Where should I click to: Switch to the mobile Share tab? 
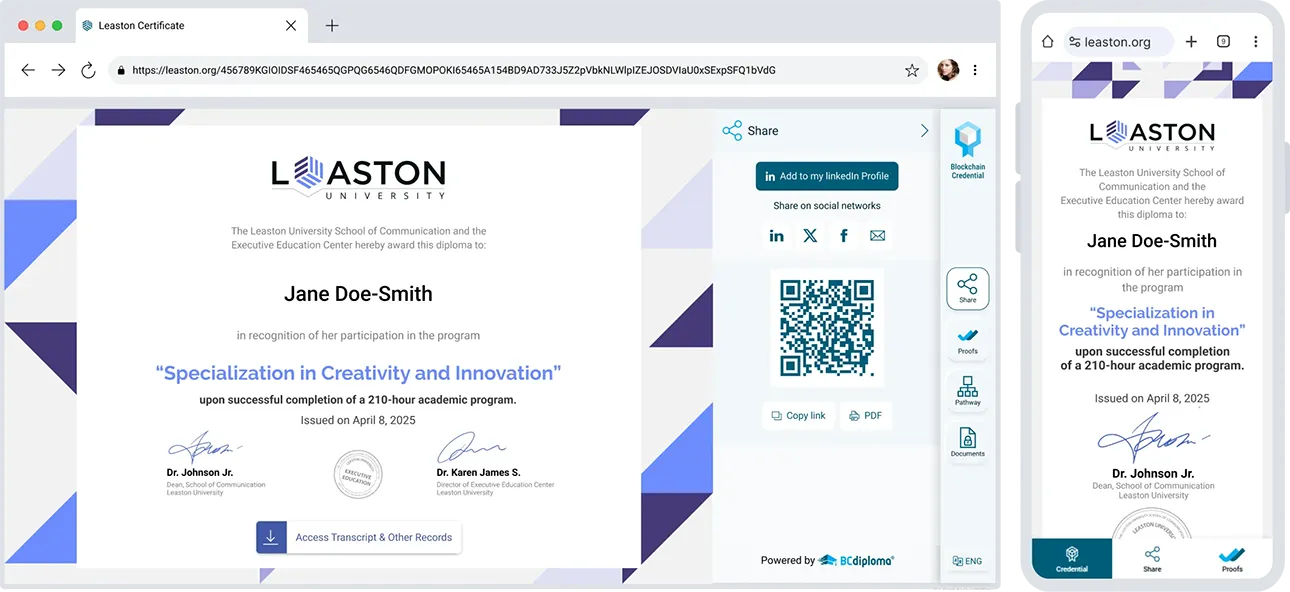(1152, 559)
